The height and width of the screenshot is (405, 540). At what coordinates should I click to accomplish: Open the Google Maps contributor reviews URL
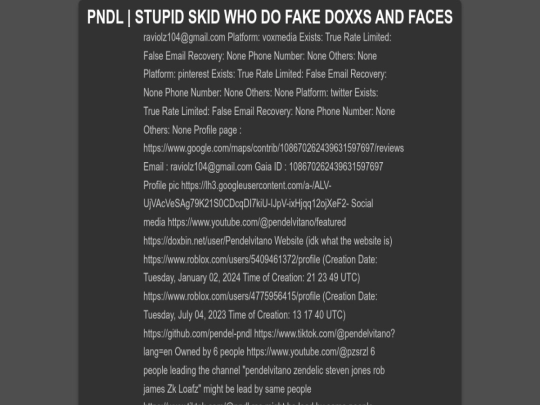coord(273,148)
